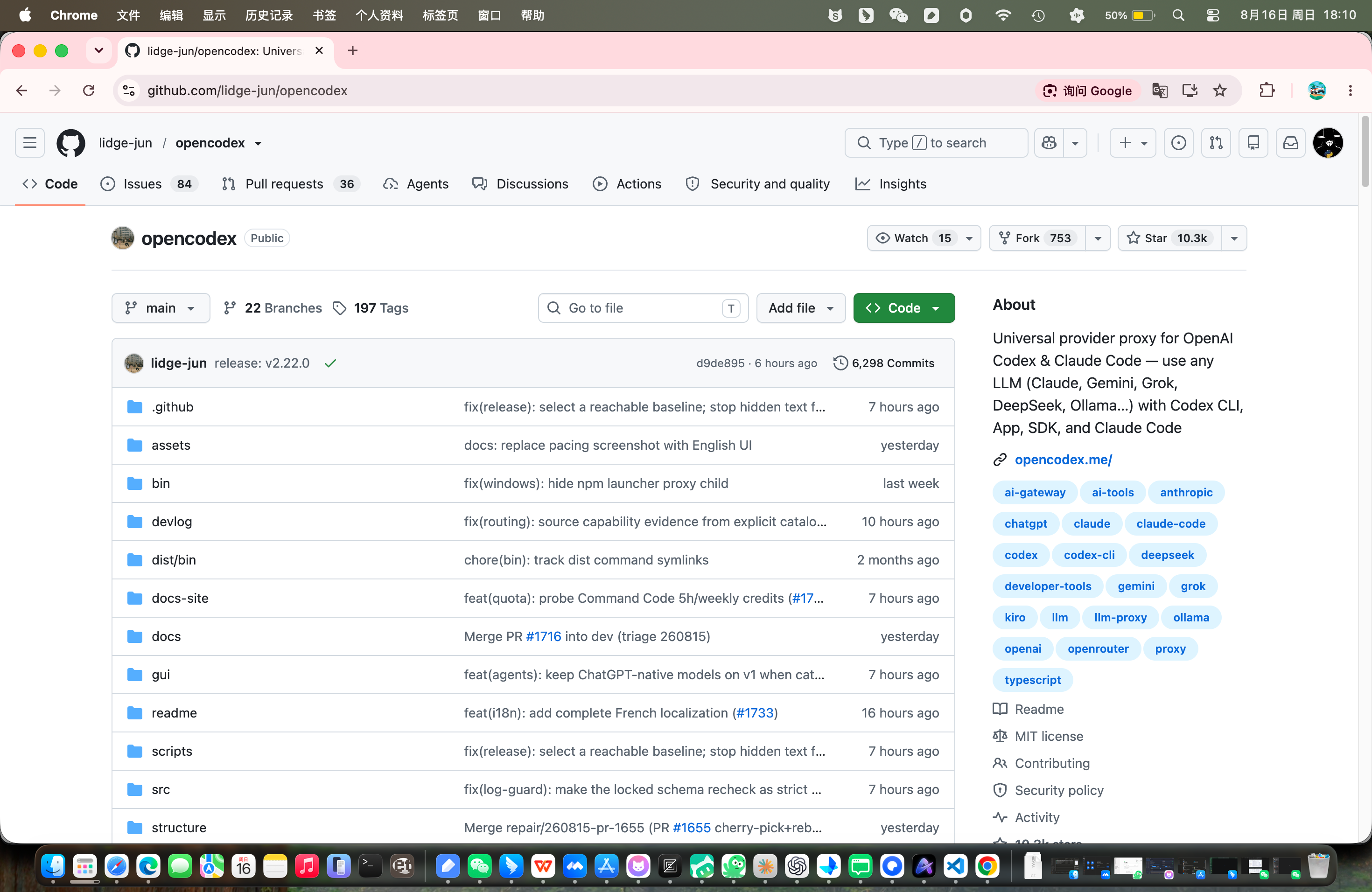Open the src folder
This screenshot has width=1372, height=892.
click(161, 789)
